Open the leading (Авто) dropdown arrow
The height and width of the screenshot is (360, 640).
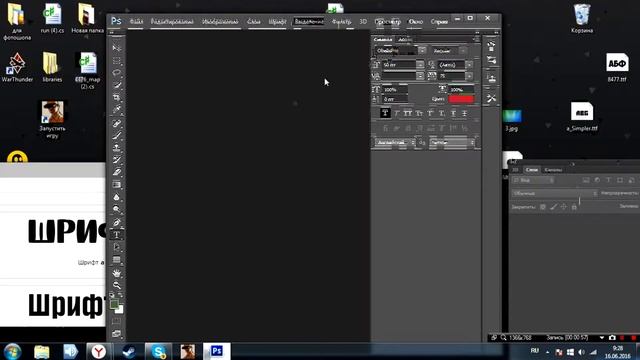[469, 64]
